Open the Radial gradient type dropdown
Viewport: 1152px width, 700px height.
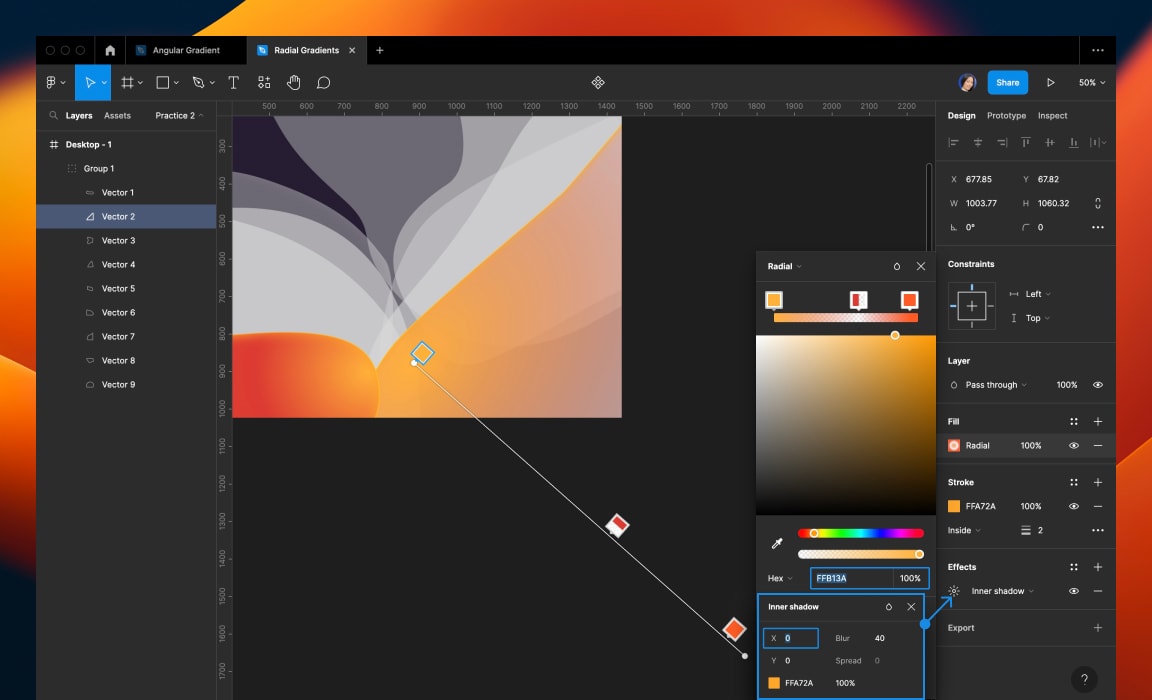[783, 266]
